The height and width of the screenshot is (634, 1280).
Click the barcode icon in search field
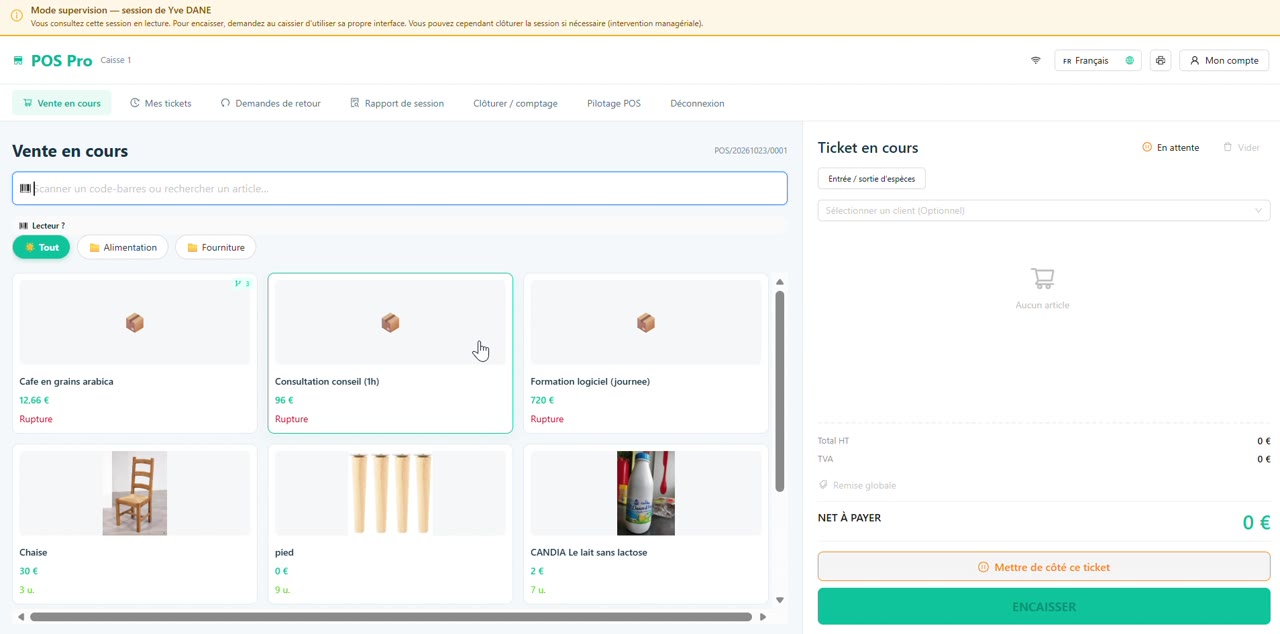26,188
